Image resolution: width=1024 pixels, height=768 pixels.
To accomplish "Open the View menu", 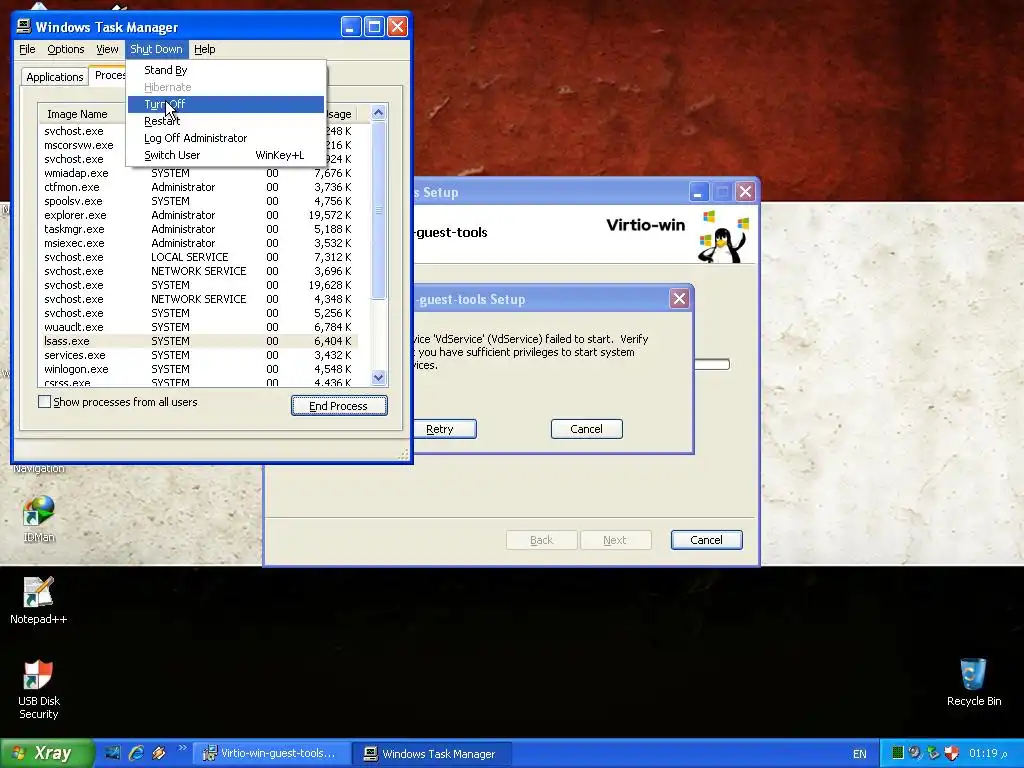I will pos(107,49).
